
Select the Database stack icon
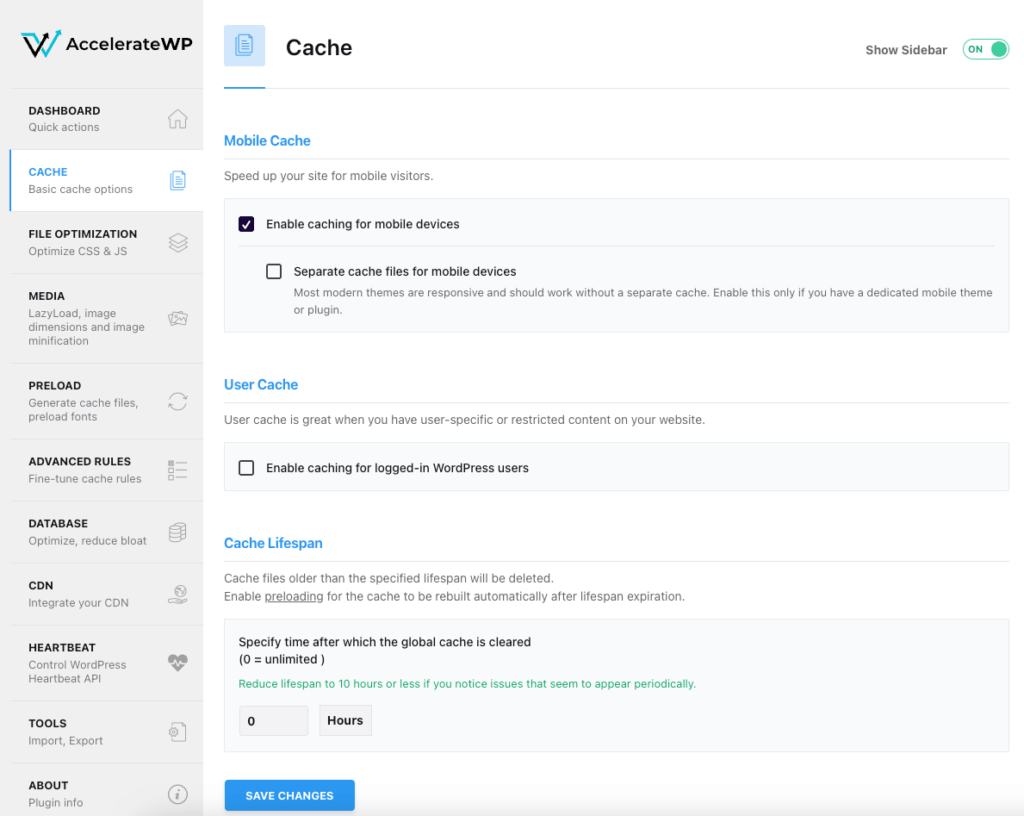[178, 531]
